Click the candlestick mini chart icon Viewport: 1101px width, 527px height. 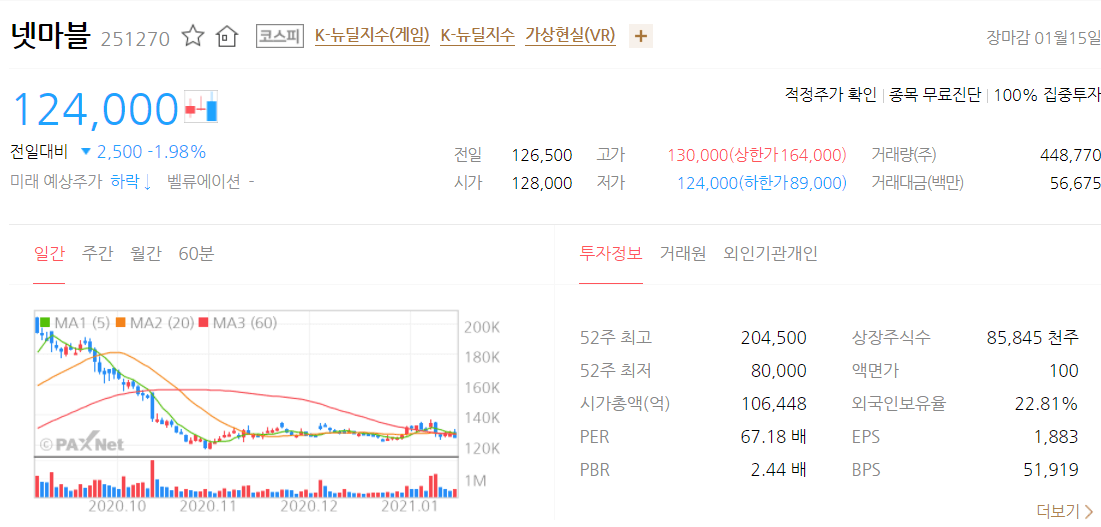[202, 107]
